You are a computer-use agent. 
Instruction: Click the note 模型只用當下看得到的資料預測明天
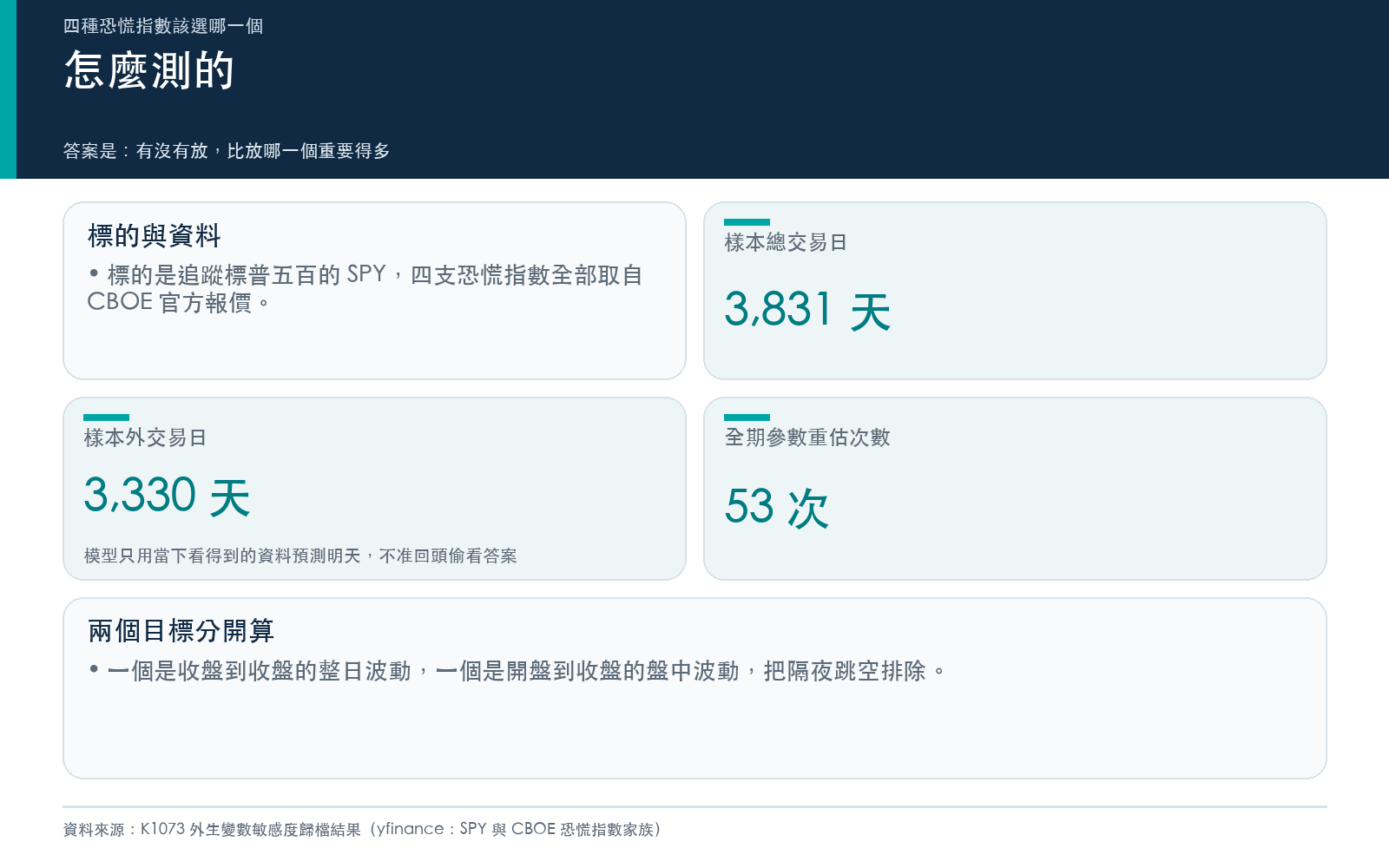(x=300, y=556)
